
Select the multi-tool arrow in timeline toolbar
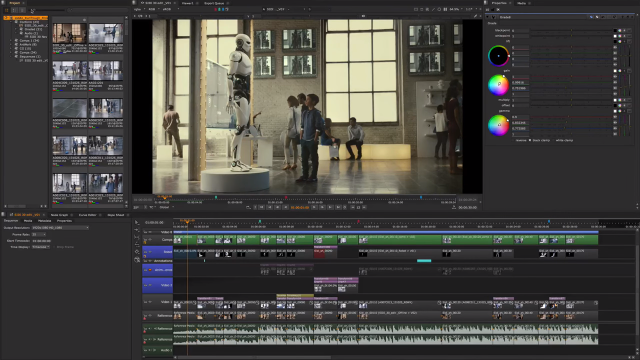pos(137,223)
